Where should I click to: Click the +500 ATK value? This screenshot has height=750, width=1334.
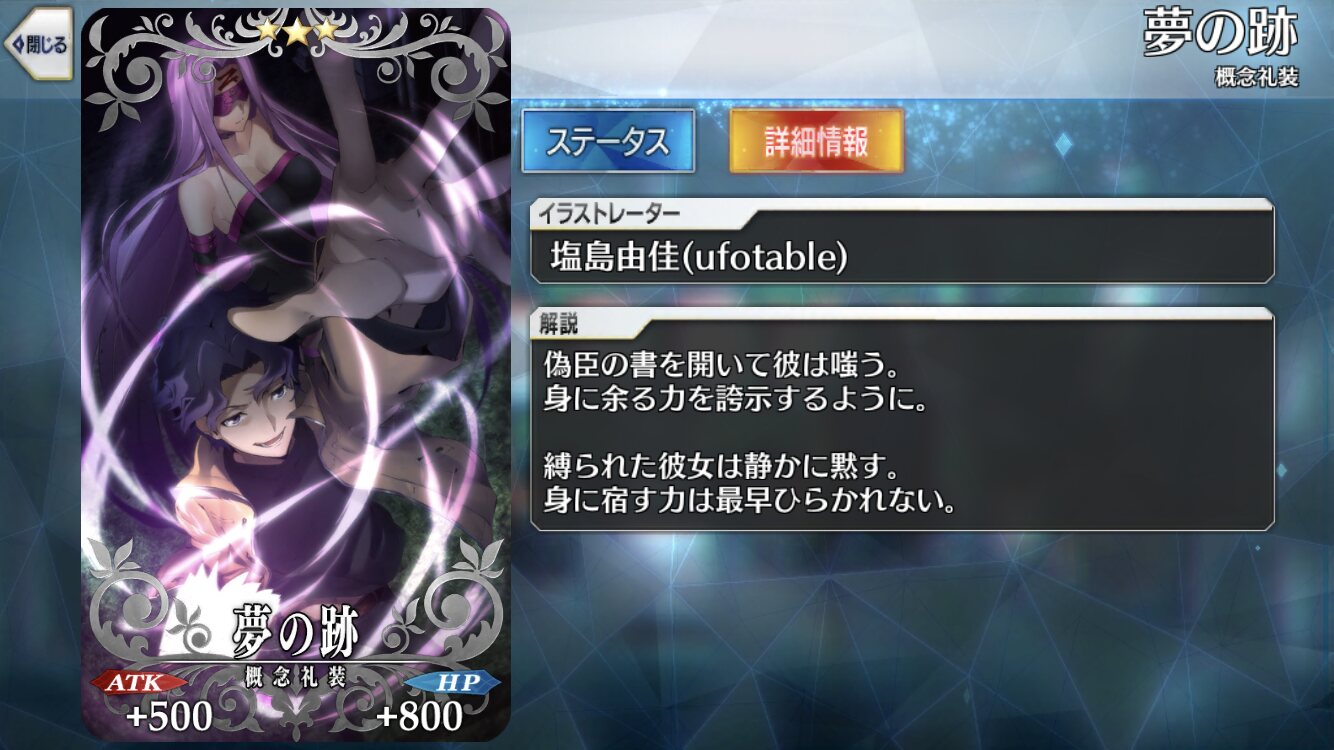169,716
